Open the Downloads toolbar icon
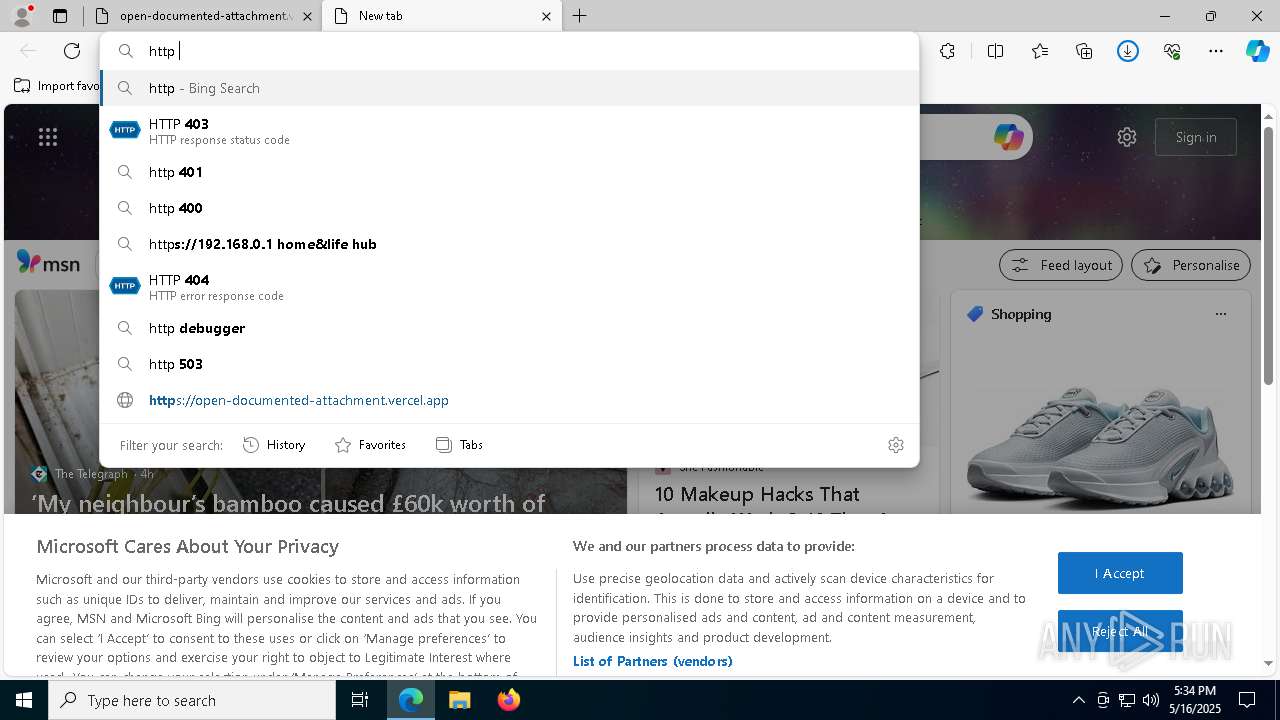The width and height of the screenshot is (1280, 720). (x=1128, y=51)
